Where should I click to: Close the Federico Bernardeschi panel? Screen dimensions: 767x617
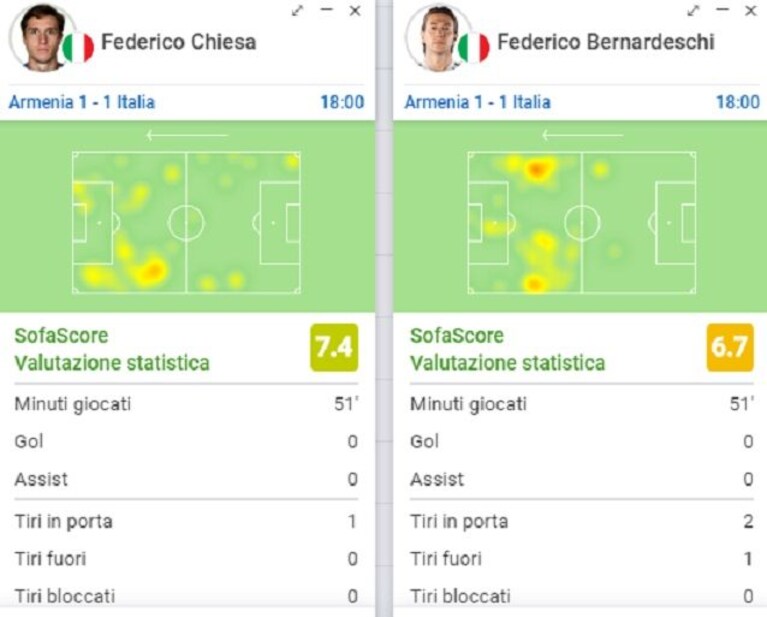(x=751, y=11)
